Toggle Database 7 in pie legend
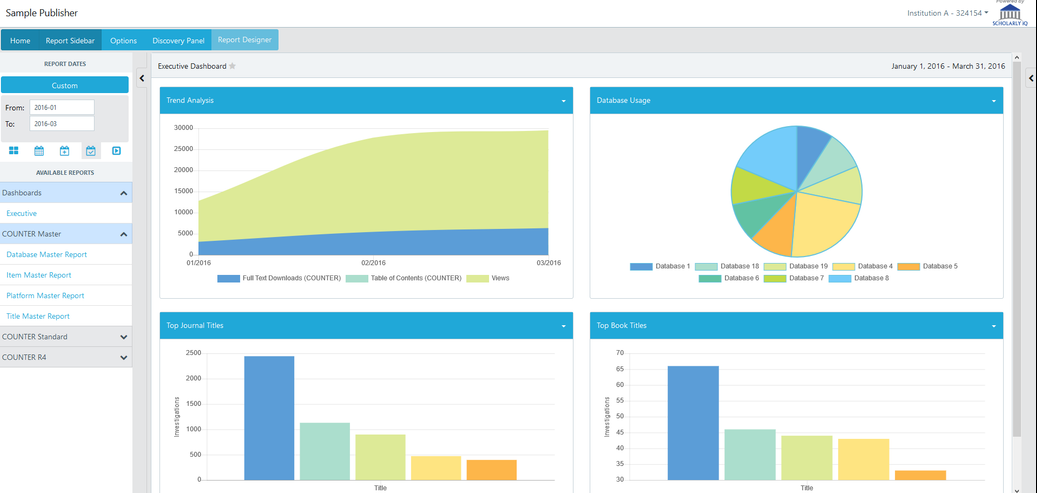Screen dimensions: 1037x493 794,279
